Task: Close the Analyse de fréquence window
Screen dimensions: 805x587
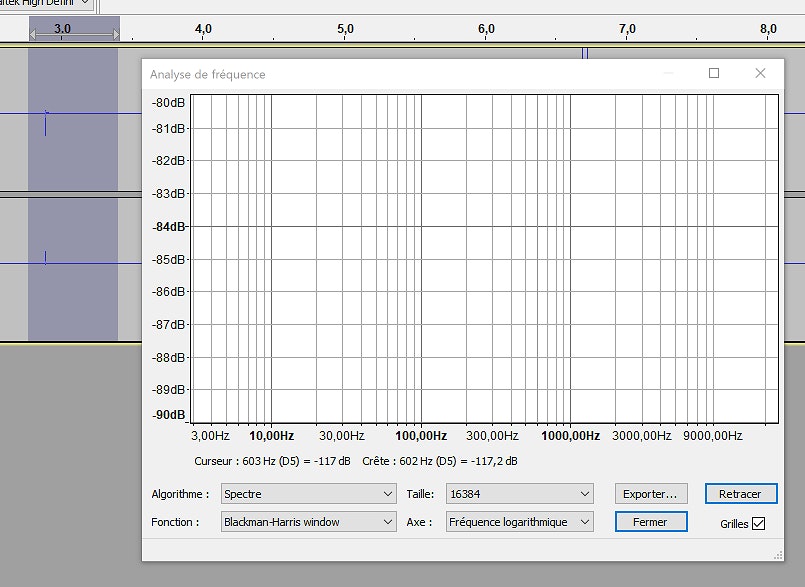Action: (760, 73)
